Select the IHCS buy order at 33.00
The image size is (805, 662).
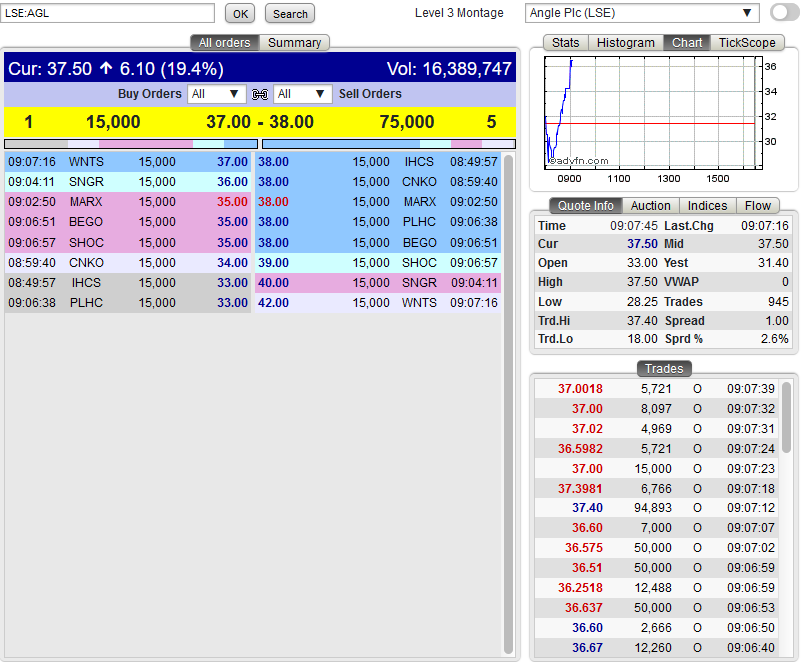pos(128,282)
